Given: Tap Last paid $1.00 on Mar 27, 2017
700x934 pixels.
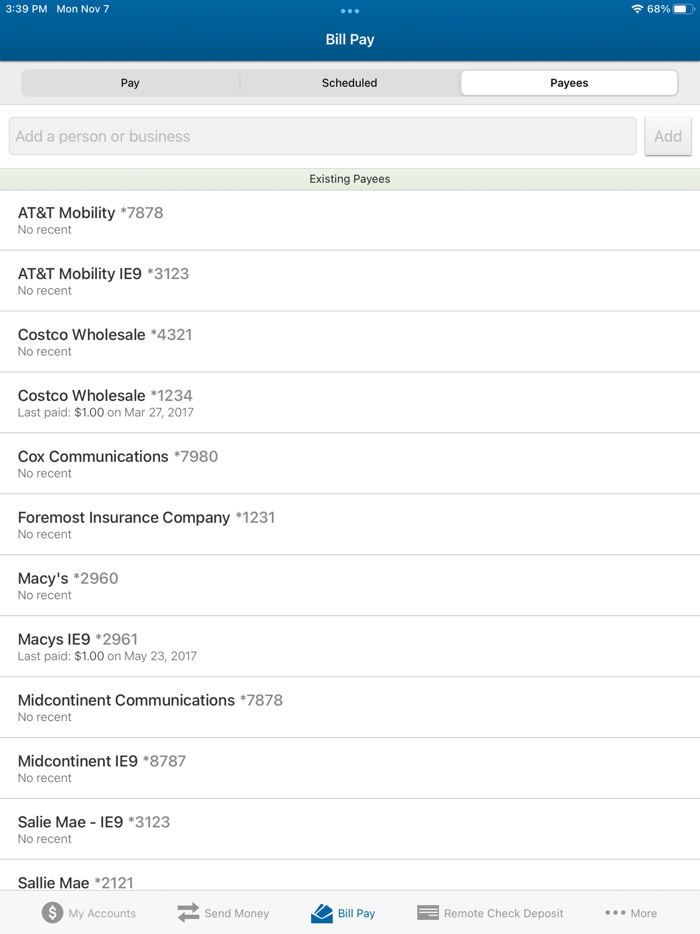Looking at the screenshot, I should [x=105, y=412].
